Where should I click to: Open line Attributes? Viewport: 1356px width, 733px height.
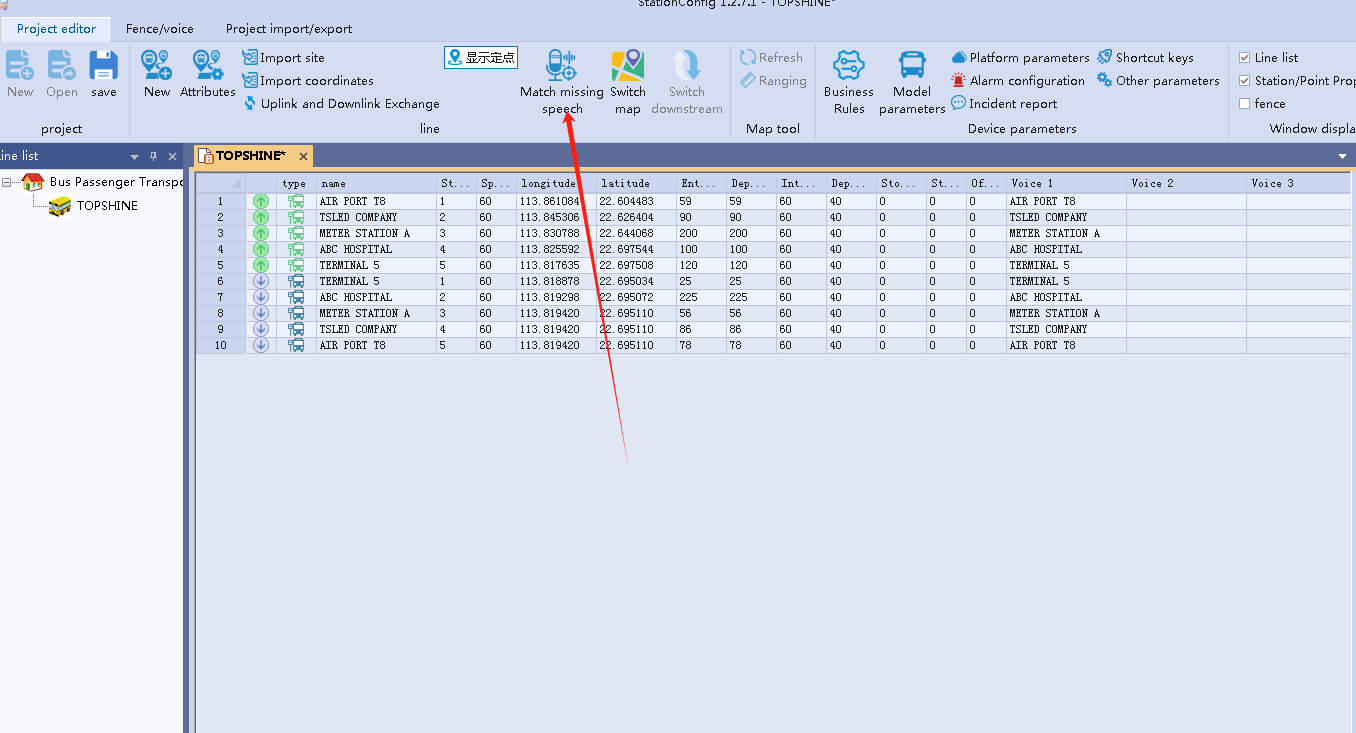pos(207,67)
